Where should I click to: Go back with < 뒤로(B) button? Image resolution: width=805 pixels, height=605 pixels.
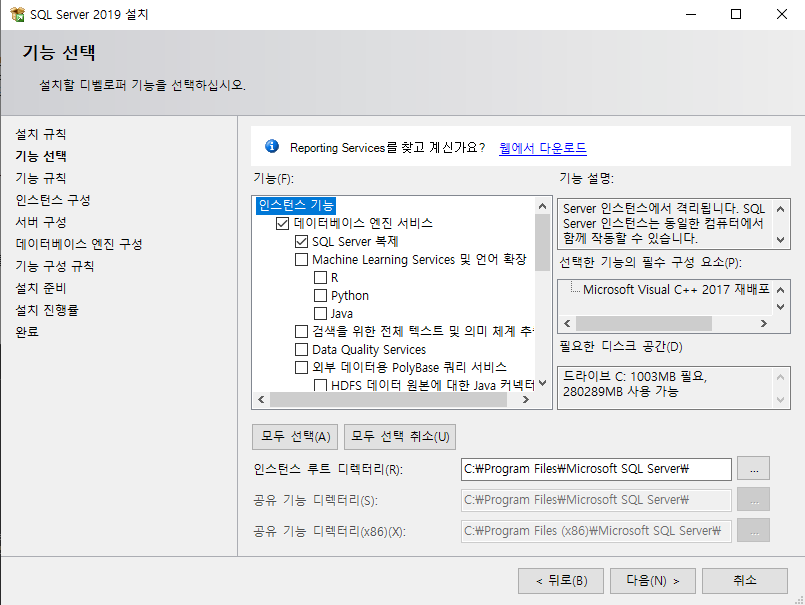[561, 581]
